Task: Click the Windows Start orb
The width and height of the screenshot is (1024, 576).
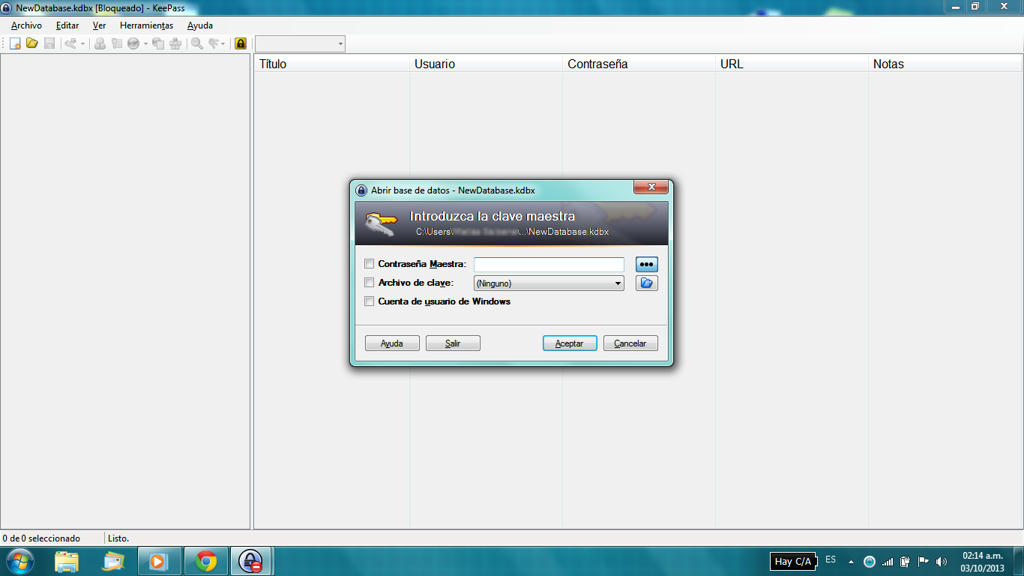Action: [x=20, y=562]
